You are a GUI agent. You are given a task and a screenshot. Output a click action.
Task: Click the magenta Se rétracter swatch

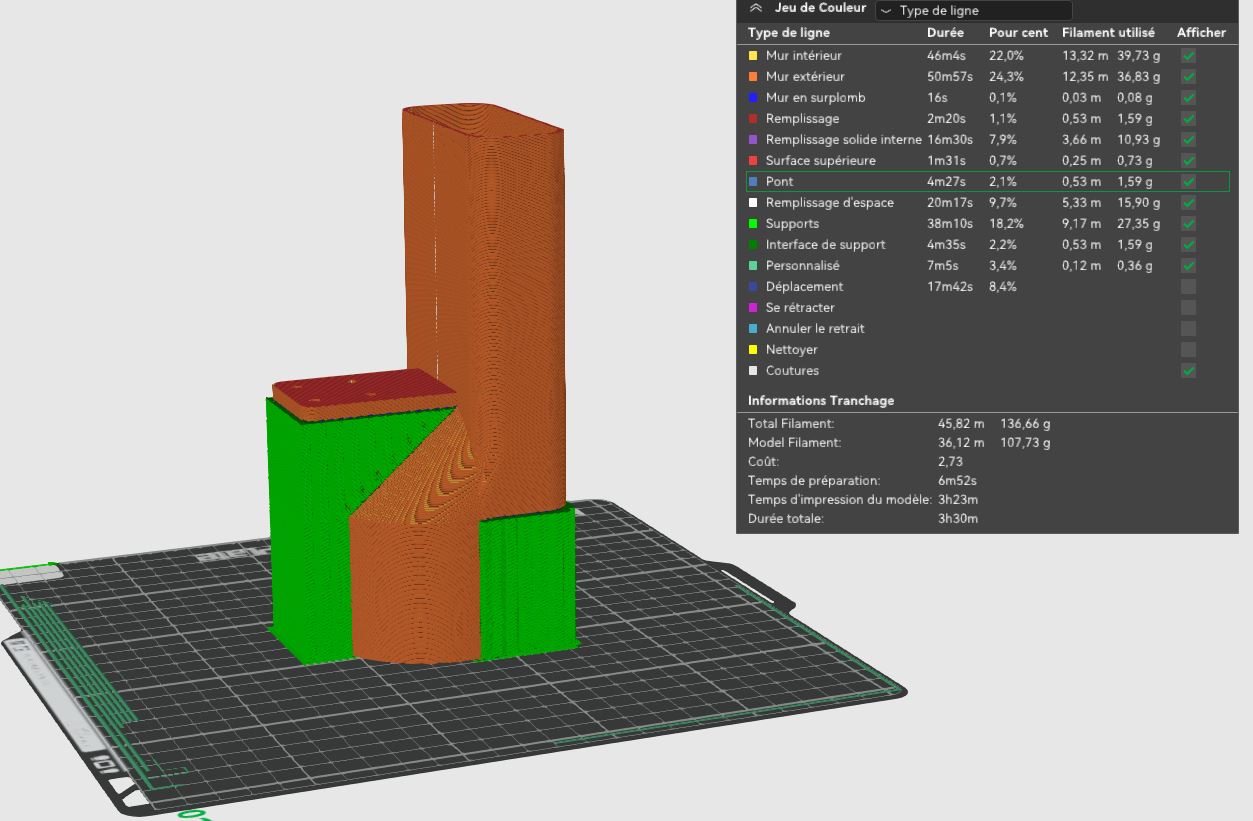pos(753,308)
